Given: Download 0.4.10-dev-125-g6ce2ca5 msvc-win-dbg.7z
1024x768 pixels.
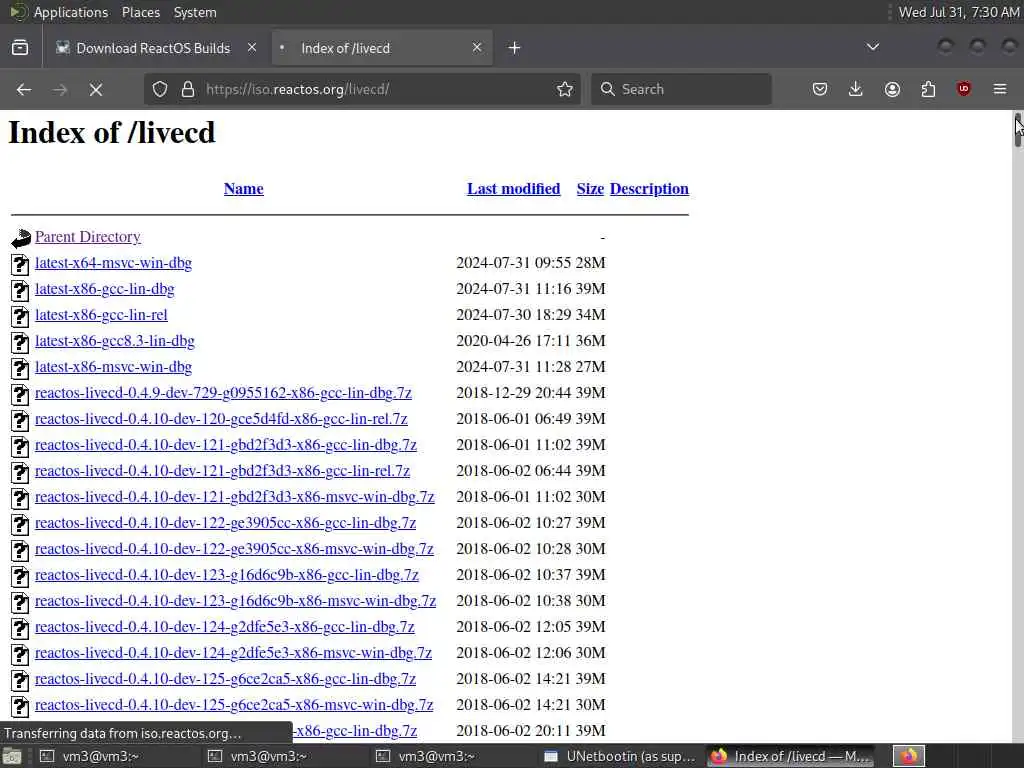Looking at the screenshot, I should (x=234, y=706).
